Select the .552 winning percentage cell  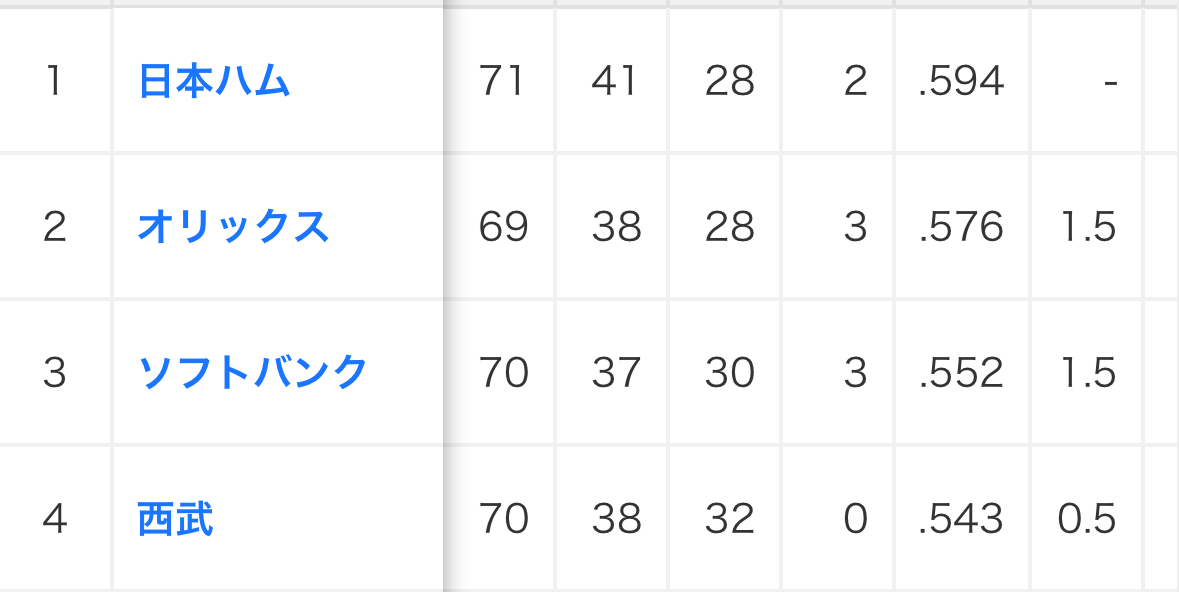pyautogui.click(x=960, y=373)
